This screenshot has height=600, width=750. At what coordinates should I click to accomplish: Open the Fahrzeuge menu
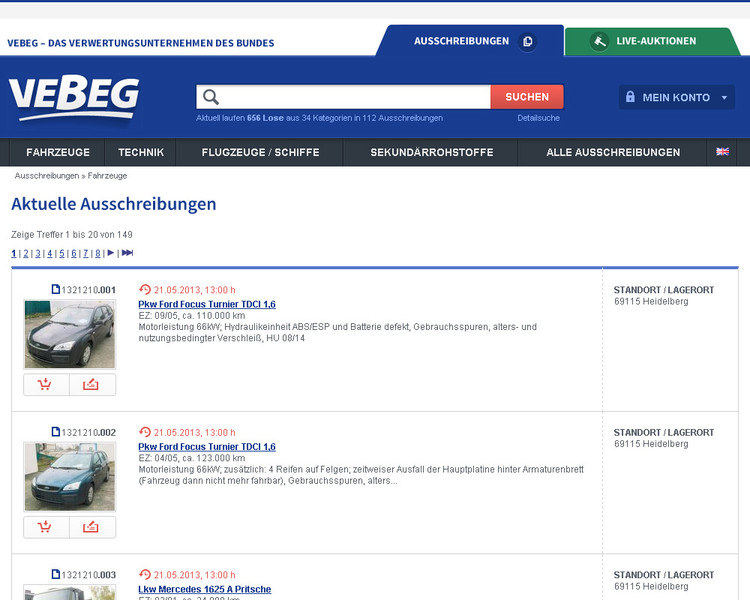click(58, 153)
